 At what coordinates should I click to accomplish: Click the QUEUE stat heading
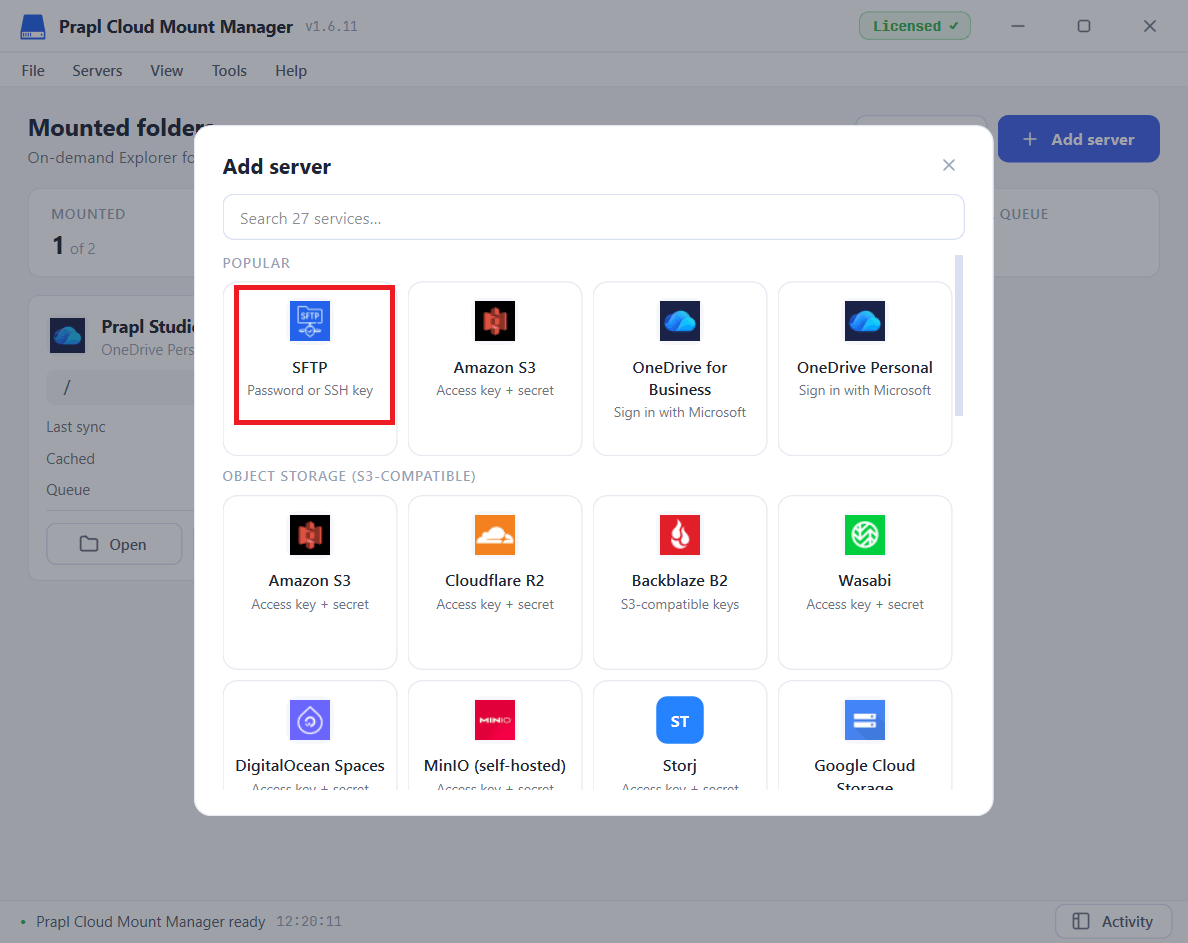tap(1024, 214)
